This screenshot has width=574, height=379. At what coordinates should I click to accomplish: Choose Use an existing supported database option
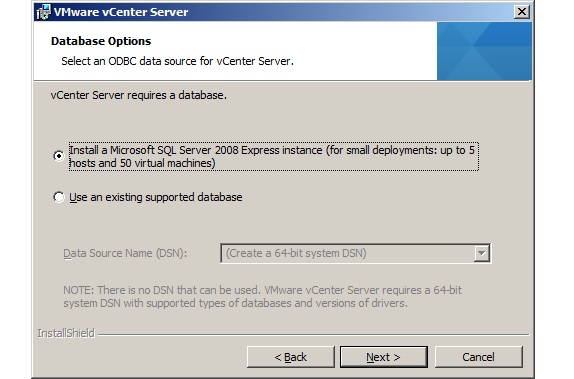point(58,197)
